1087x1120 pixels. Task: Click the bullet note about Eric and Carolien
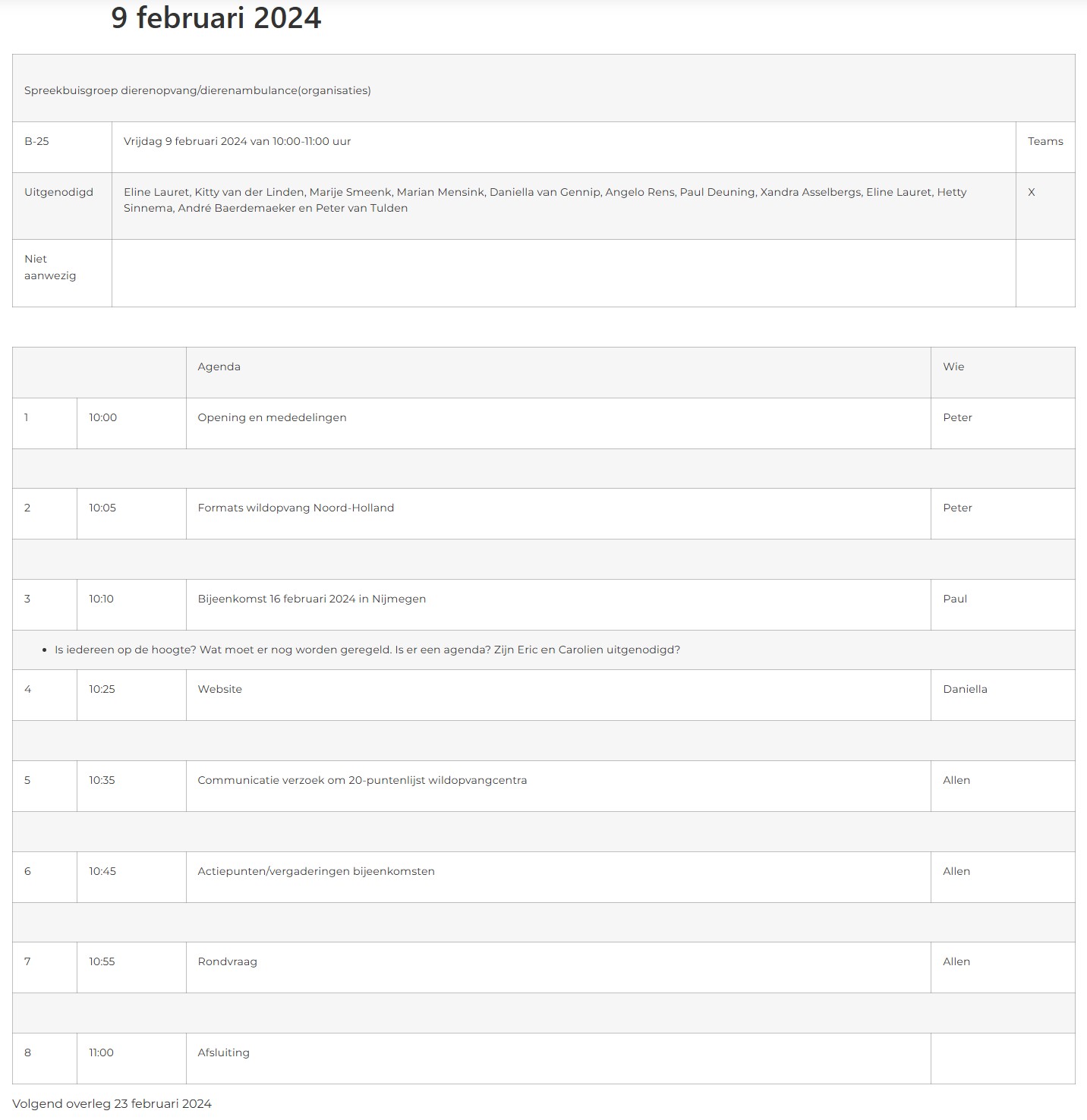367,650
